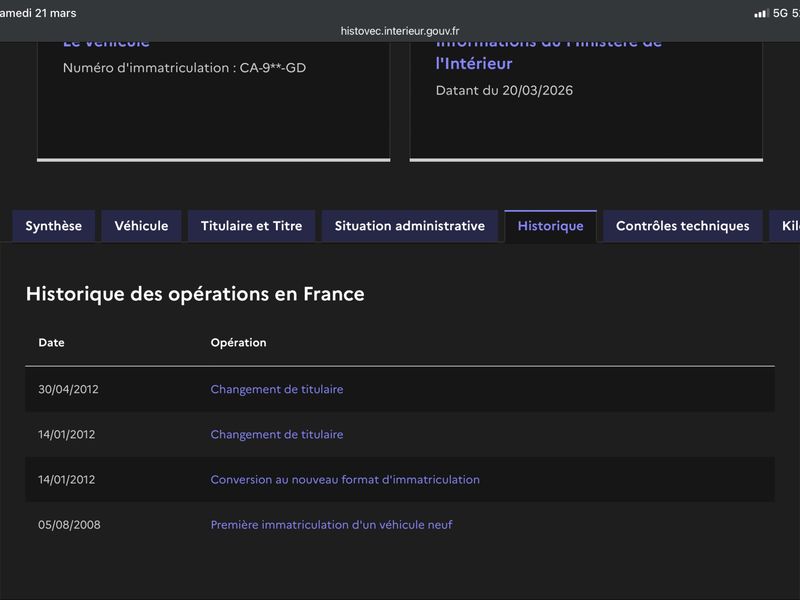Screen dimensions: 800x600
Task: Click the Le véhicule card title
Action: point(106,43)
